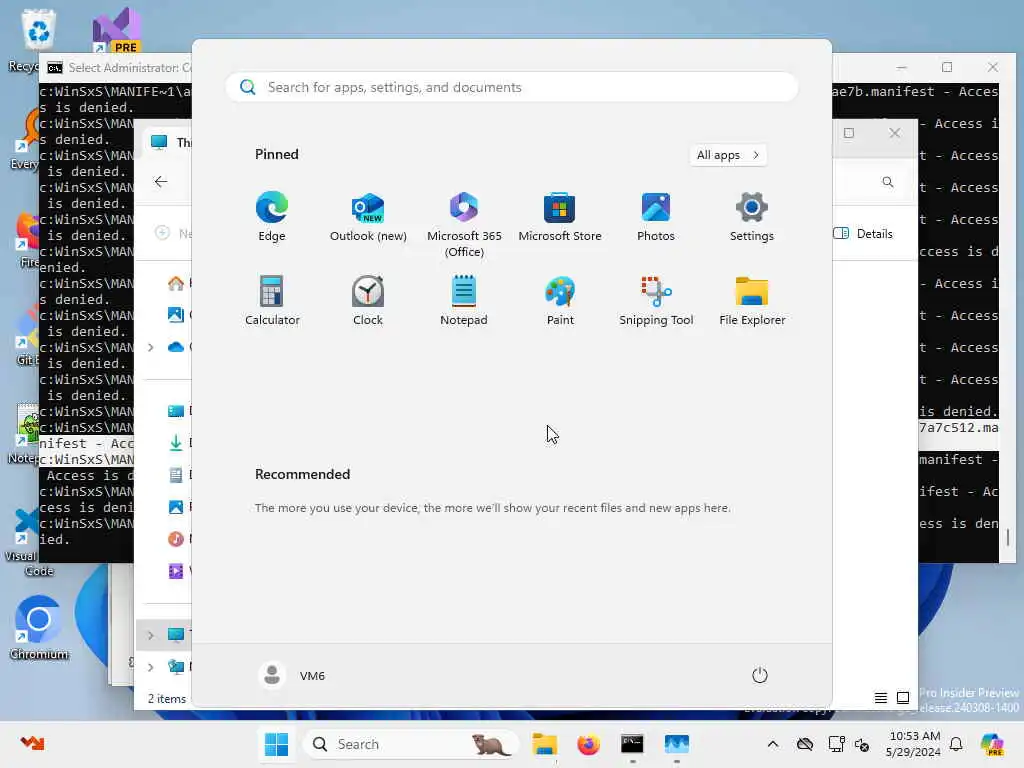The image size is (1024, 768).
Task: Launch Notepad from pinned apps
Action: pyautogui.click(x=464, y=300)
